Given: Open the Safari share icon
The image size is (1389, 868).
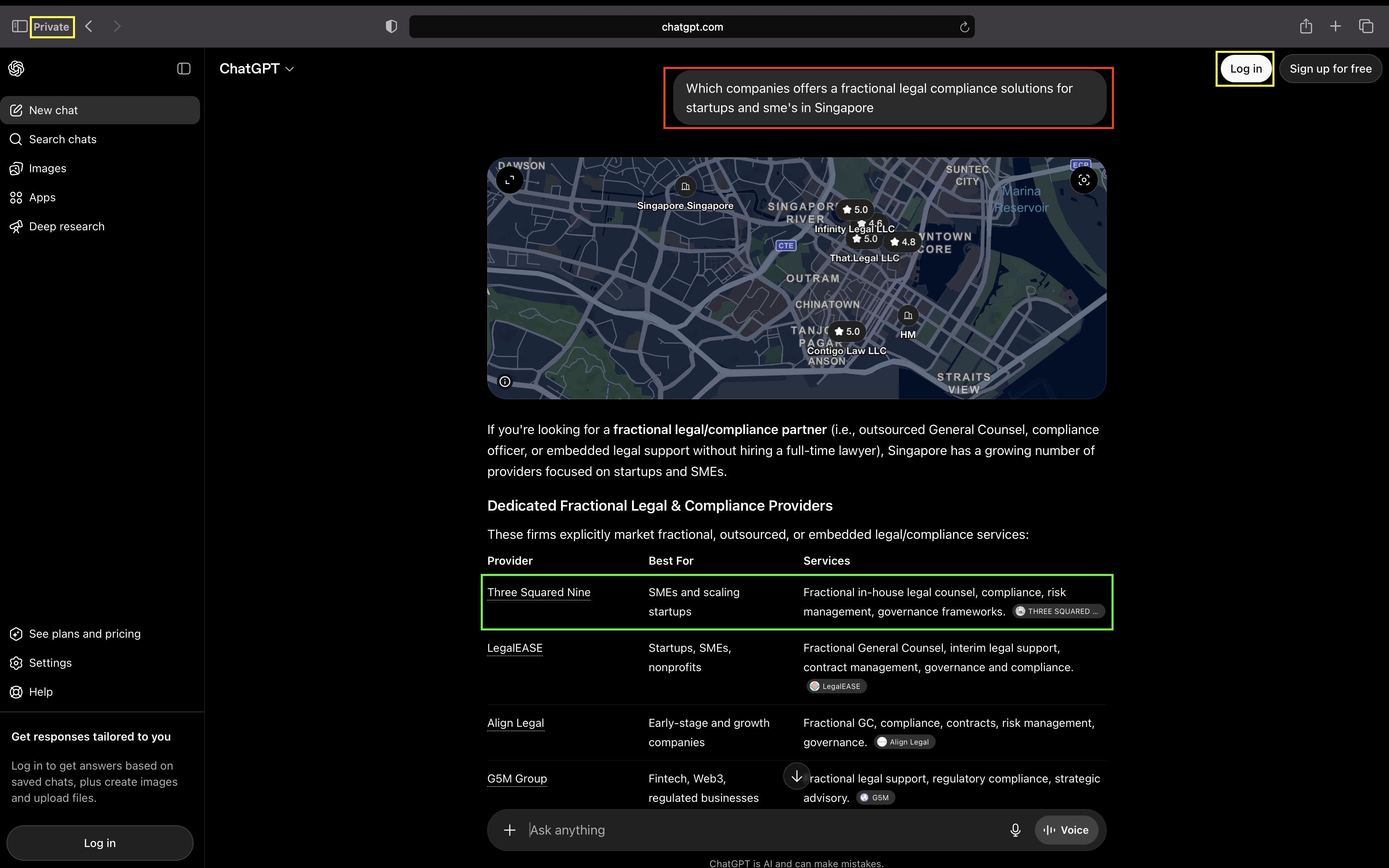Looking at the screenshot, I should click(x=1306, y=26).
